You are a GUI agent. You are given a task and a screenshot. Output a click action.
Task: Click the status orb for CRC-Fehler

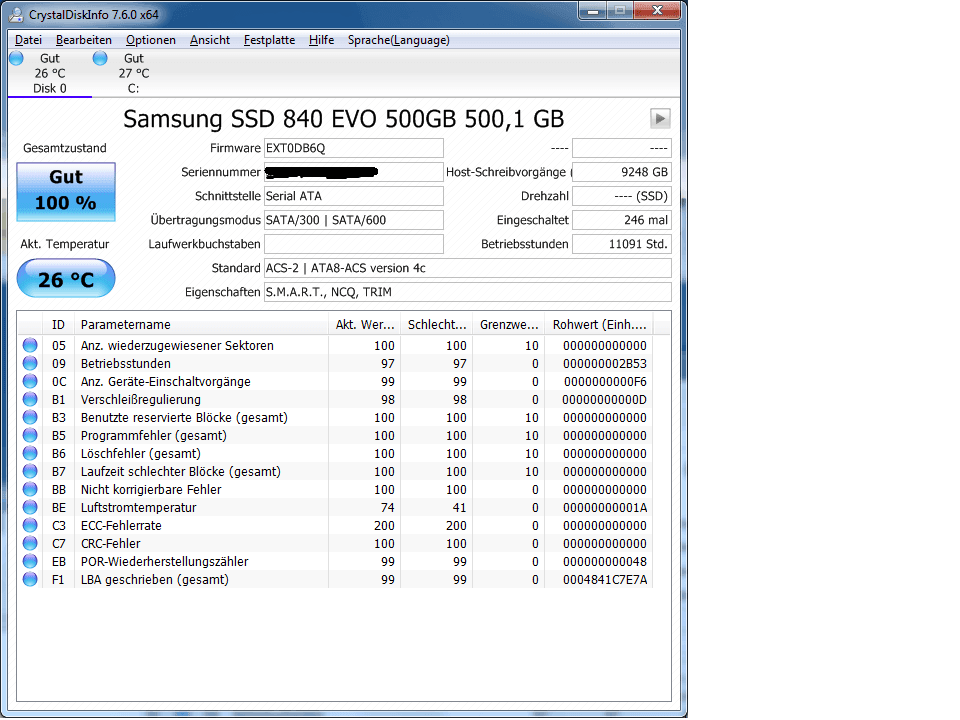29,544
